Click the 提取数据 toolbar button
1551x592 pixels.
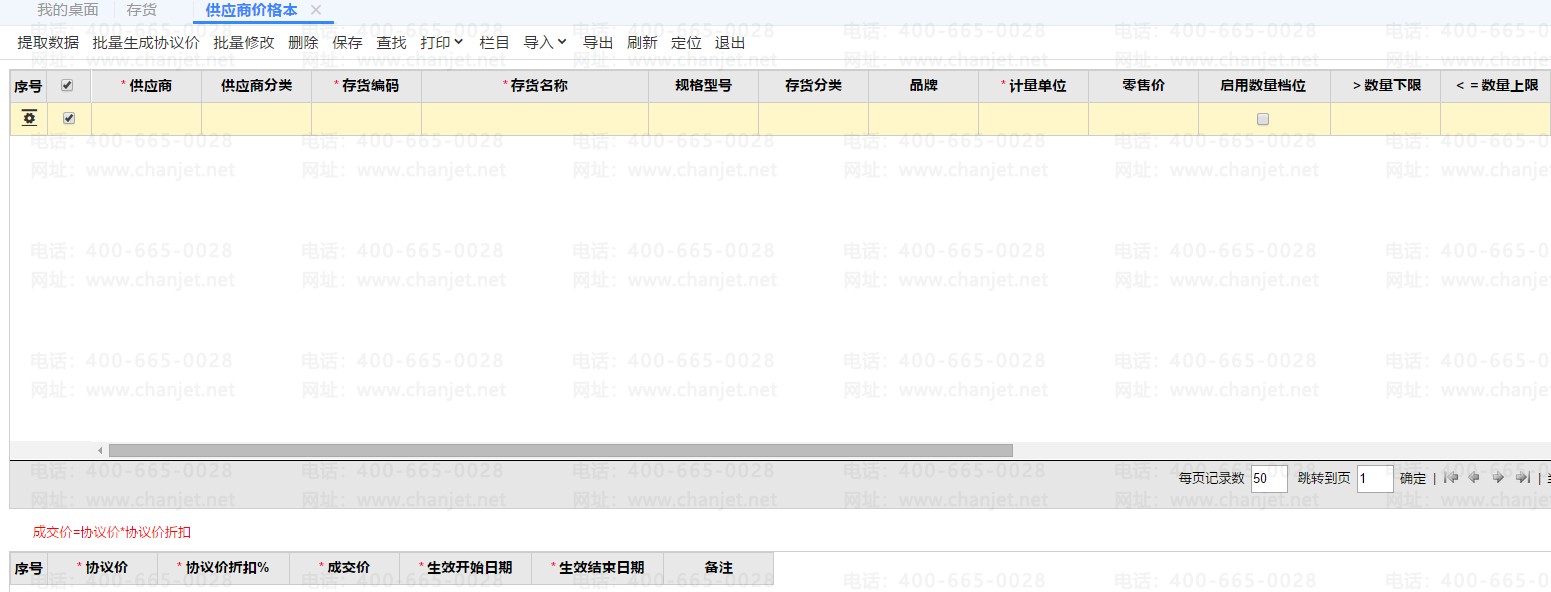48,43
